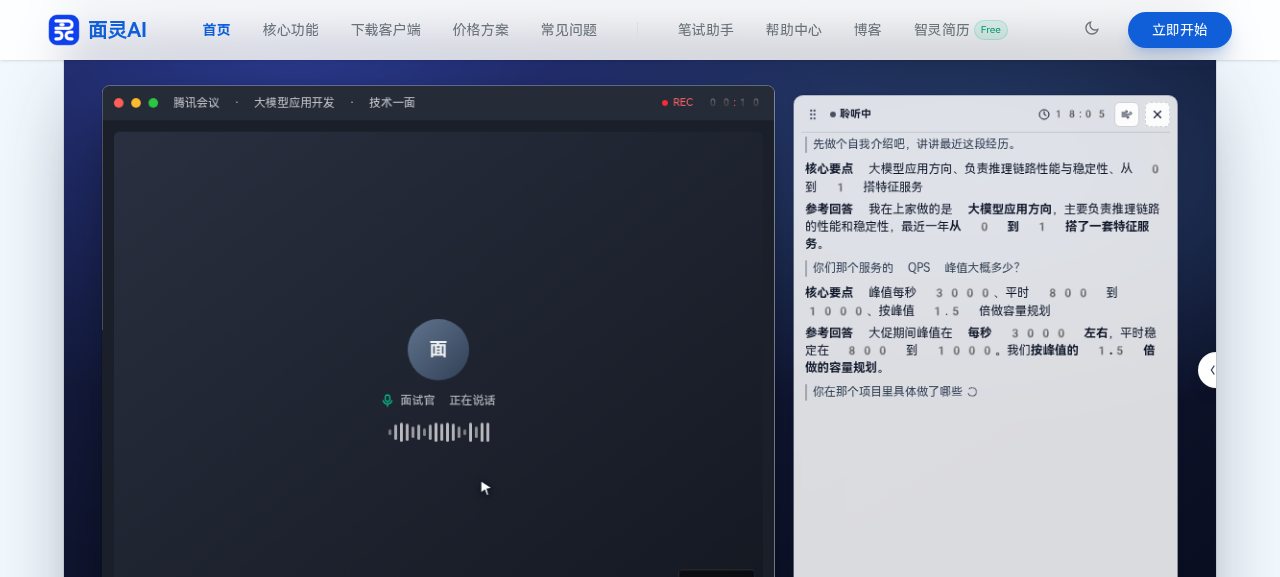Click the yellow window dot in meeting window
This screenshot has height=577, width=1280.
coord(136,103)
